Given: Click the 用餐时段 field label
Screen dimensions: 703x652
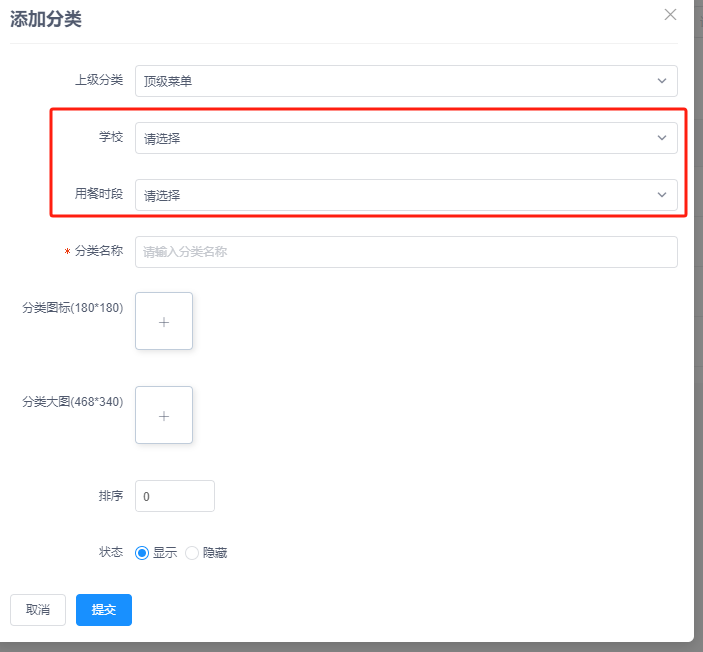Looking at the screenshot, I should (98, 194).
